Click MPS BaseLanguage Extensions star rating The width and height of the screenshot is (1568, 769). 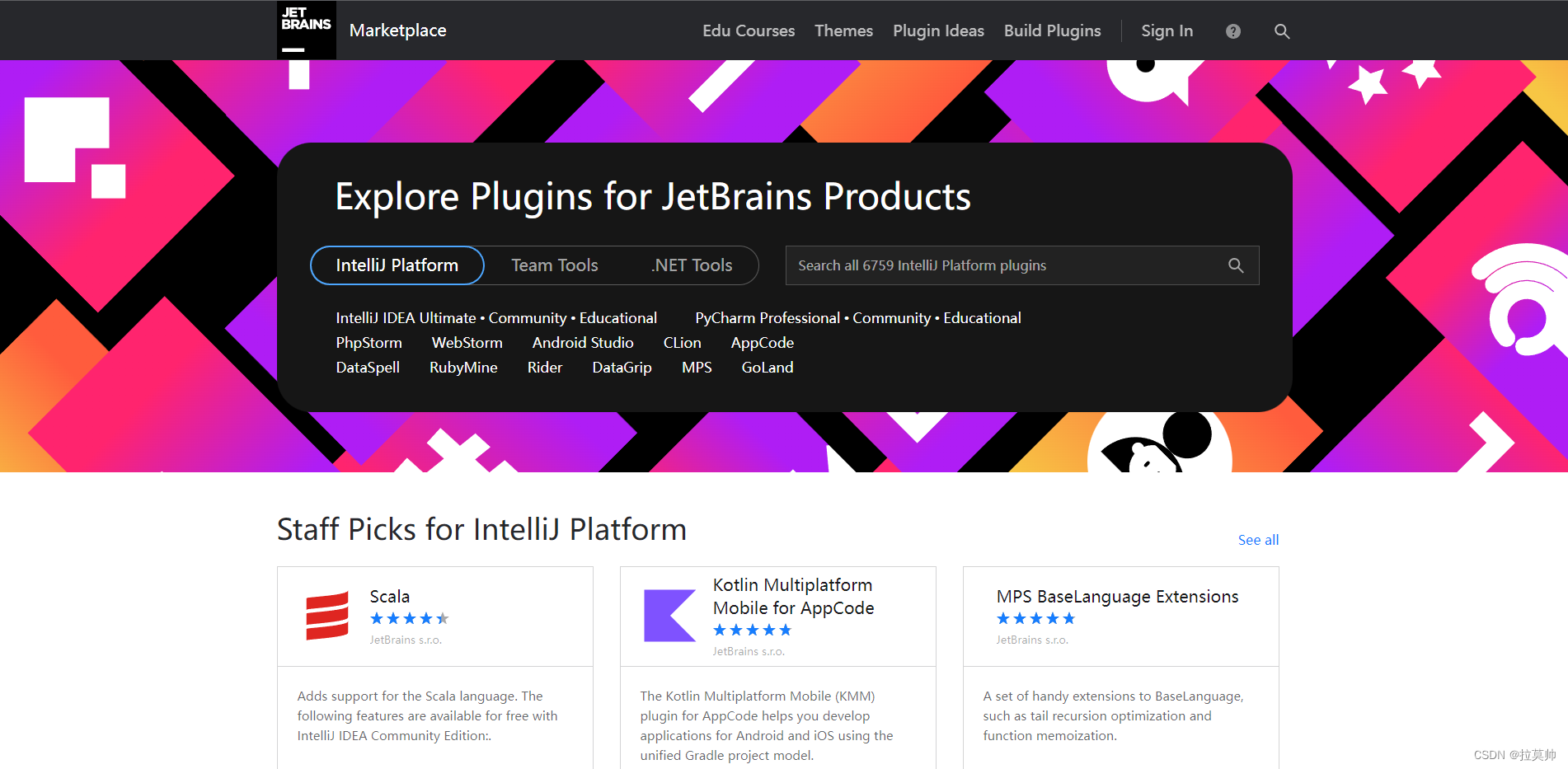click(1035, 618)
